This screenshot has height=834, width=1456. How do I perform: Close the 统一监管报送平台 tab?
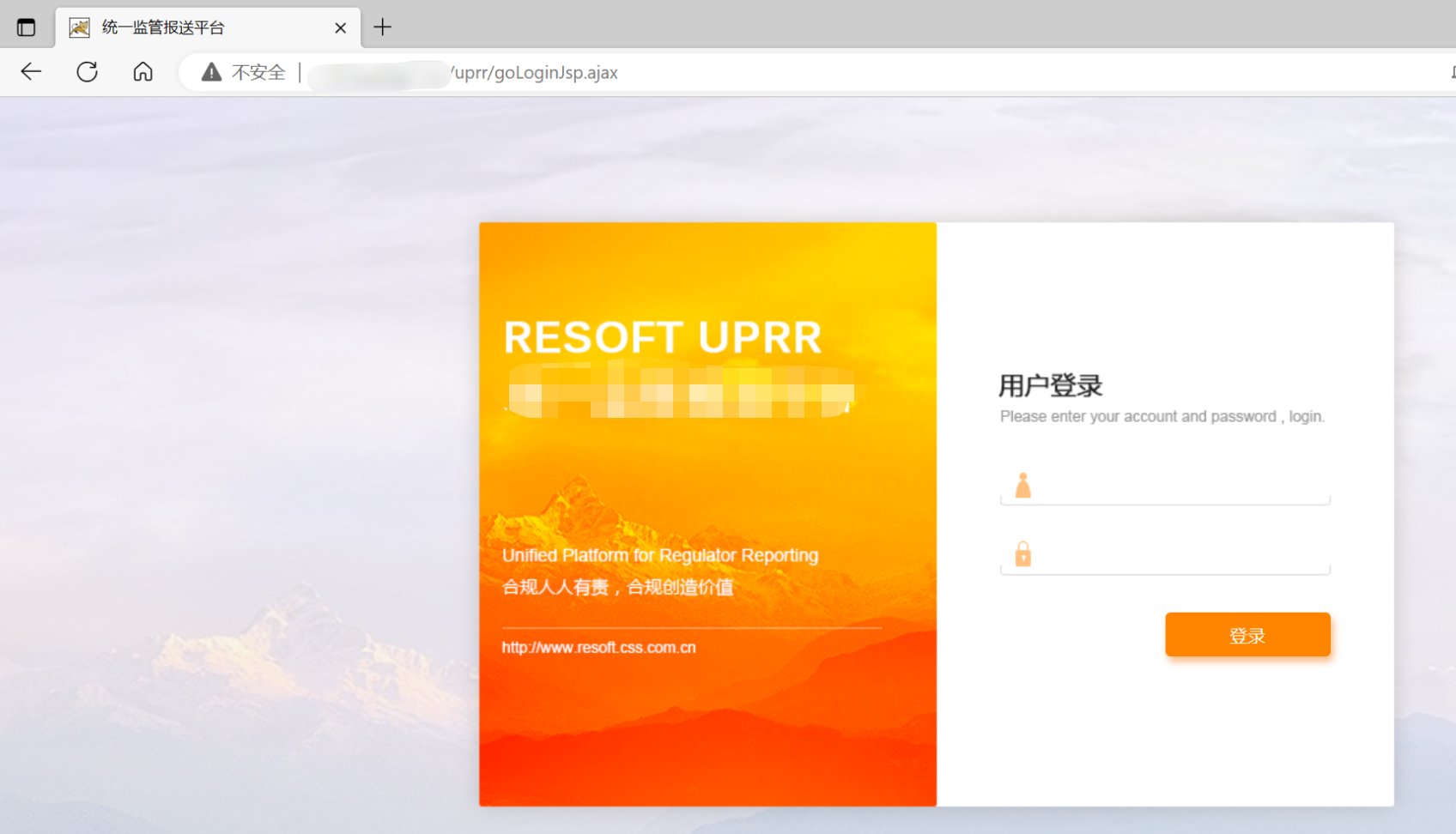tap(340, 28)
